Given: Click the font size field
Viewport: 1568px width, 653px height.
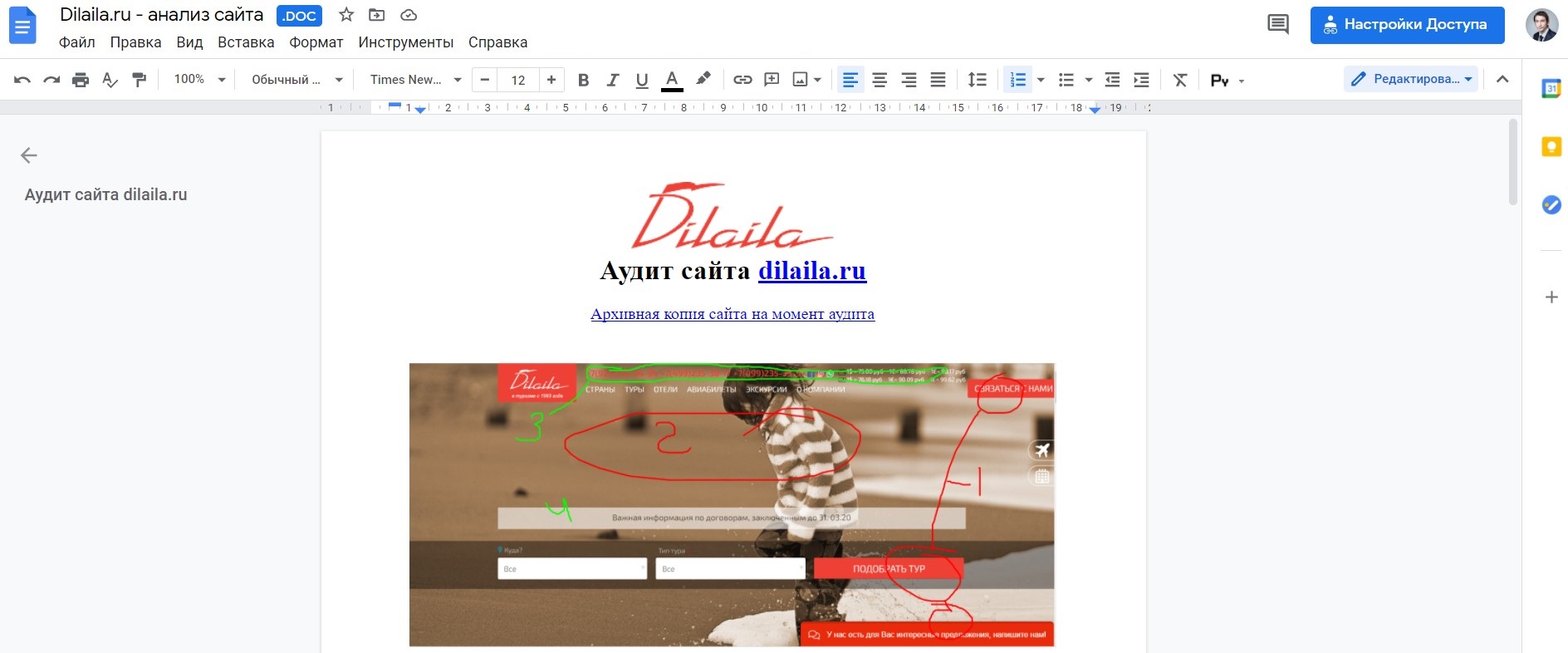Looking at the screenshot, I should pos(518,80).
